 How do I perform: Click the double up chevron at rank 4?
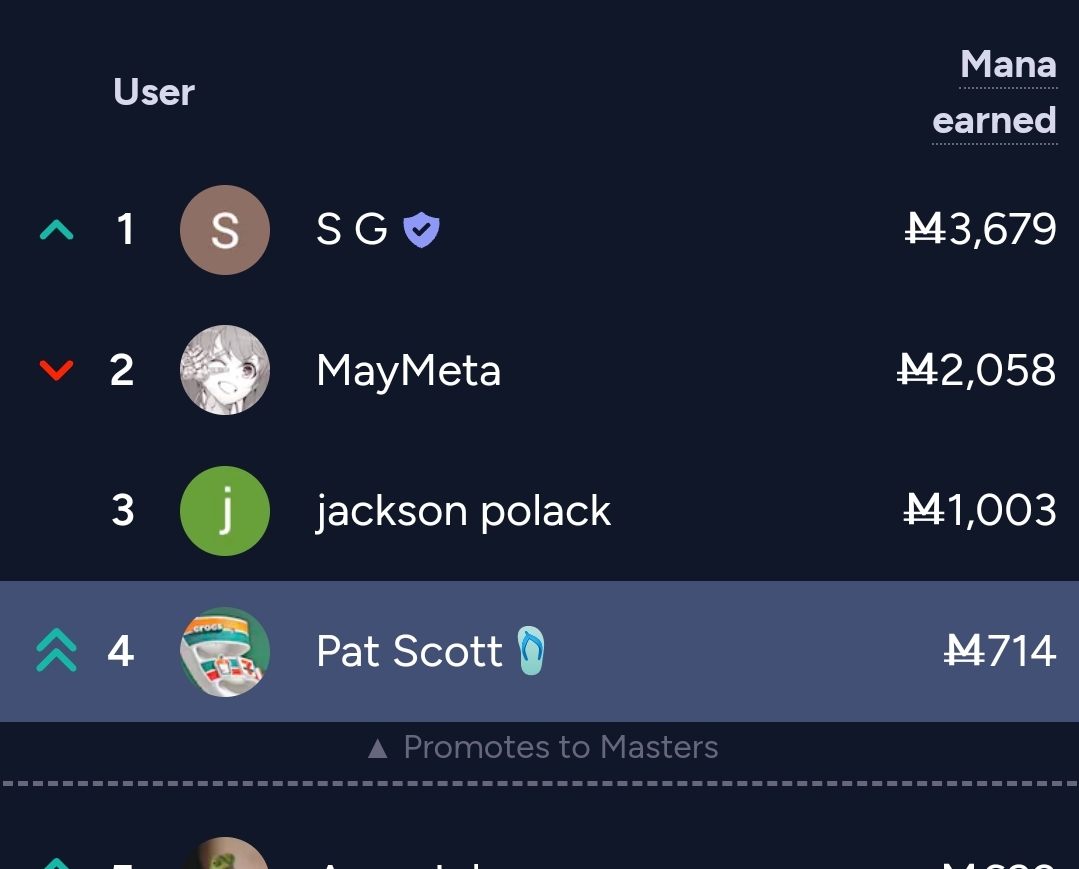[56, 650]
